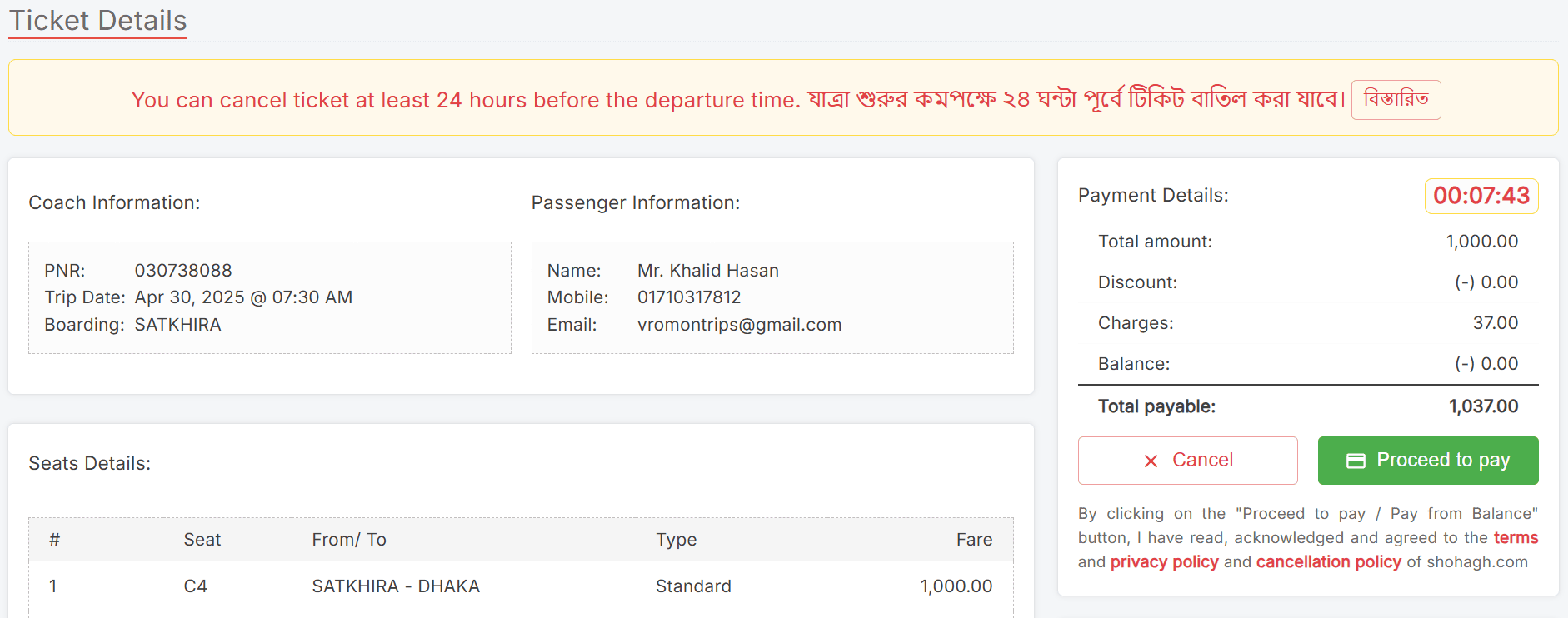Click the Ticket Details heading
The height and width of the screenshot is (618, 1568).
pos(97,20)
